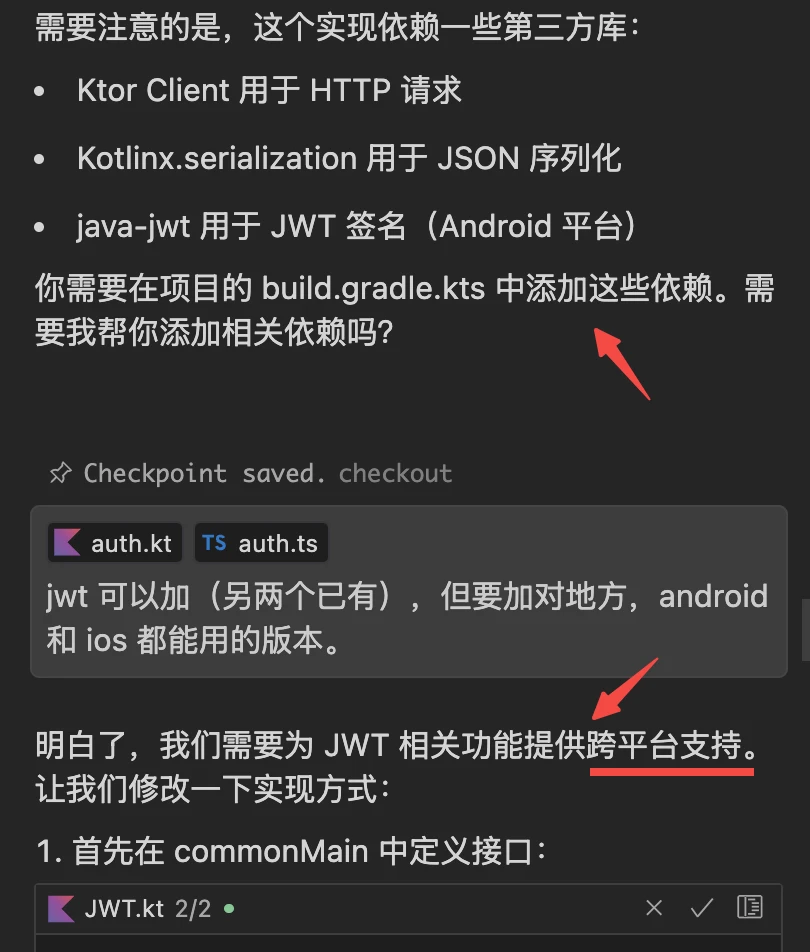Click the checkout link after Checkpoint saved

(x=395, y=474)
